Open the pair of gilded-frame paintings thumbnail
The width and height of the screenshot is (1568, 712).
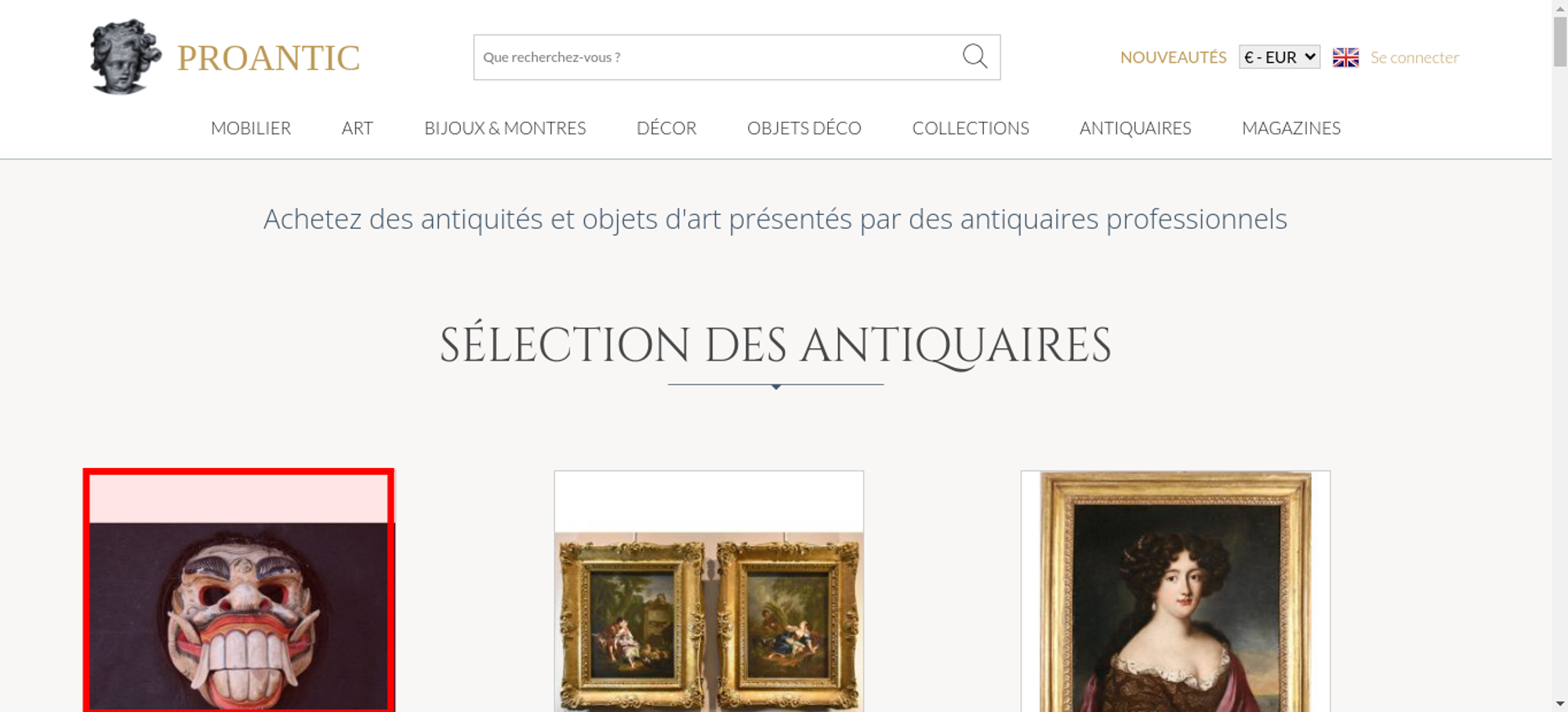(709, 591)
